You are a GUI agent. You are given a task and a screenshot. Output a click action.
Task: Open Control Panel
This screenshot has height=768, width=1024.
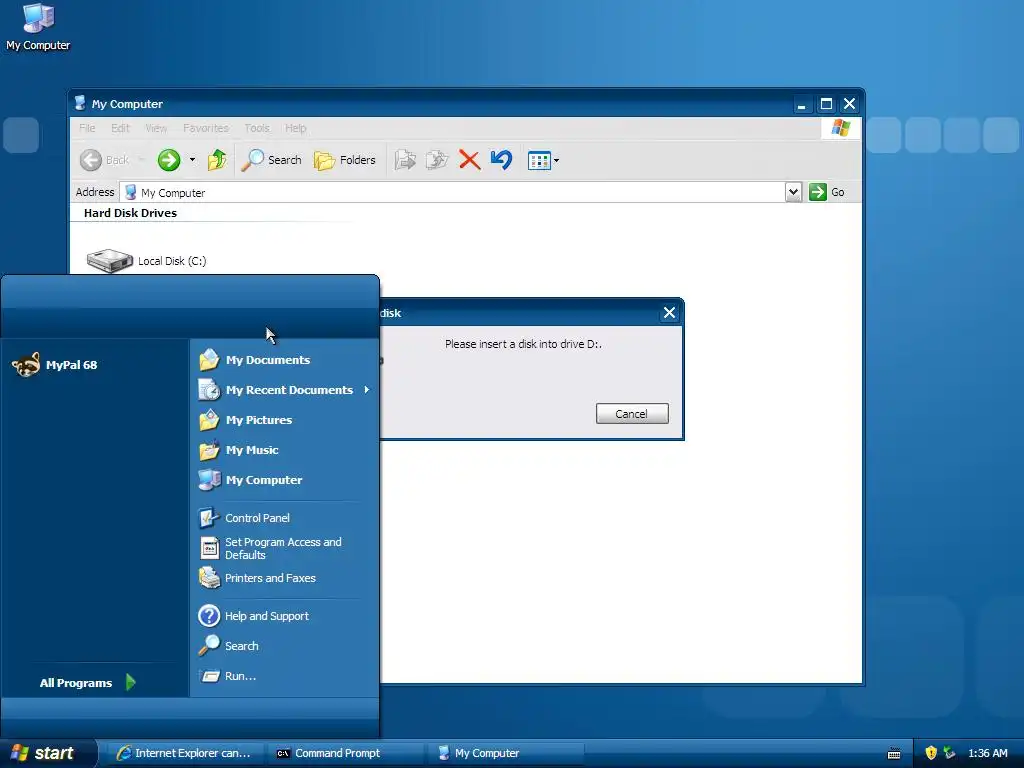pyautogui.click(x=244, y=518)
